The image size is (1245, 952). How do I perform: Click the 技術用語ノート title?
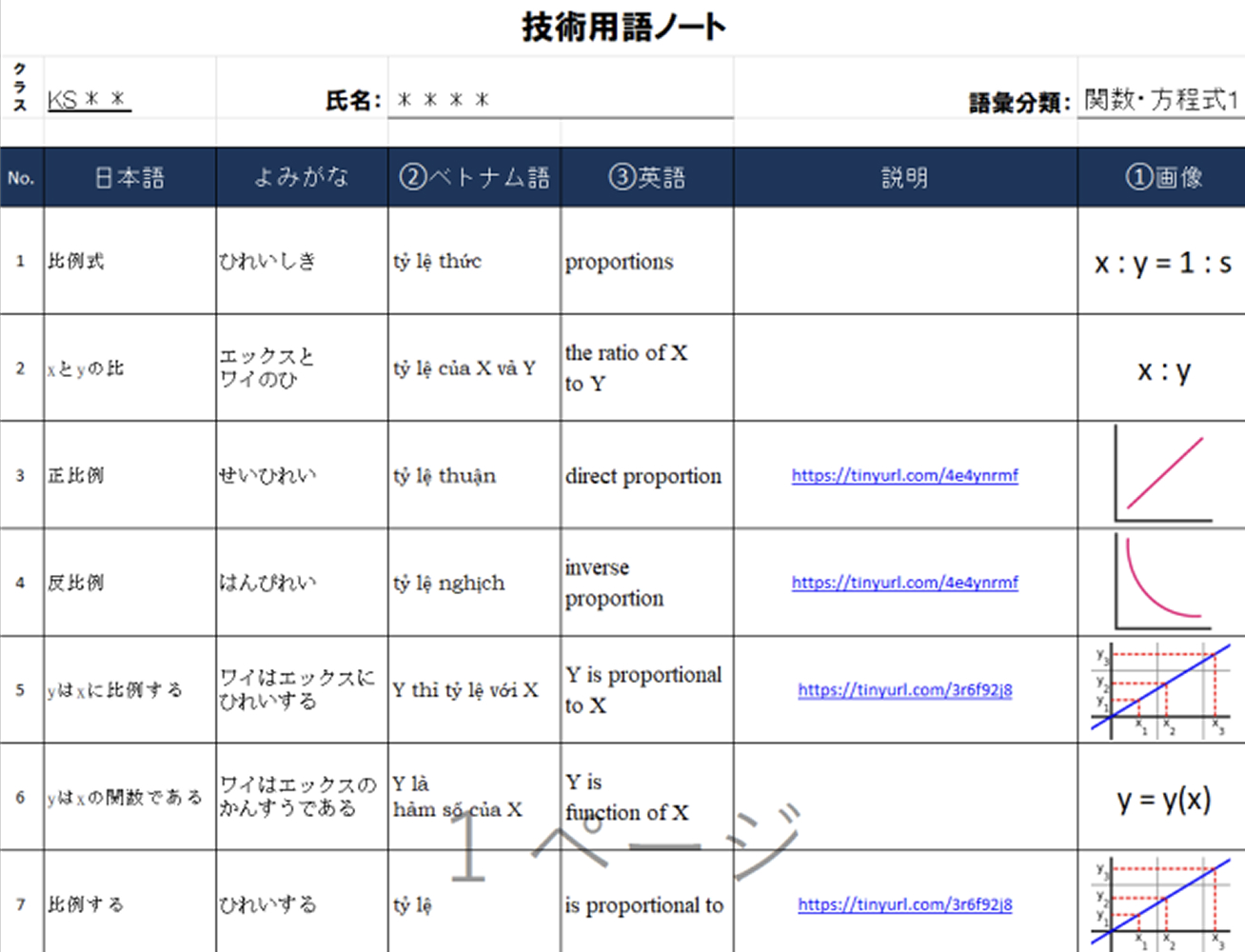[x=622, y=26]
